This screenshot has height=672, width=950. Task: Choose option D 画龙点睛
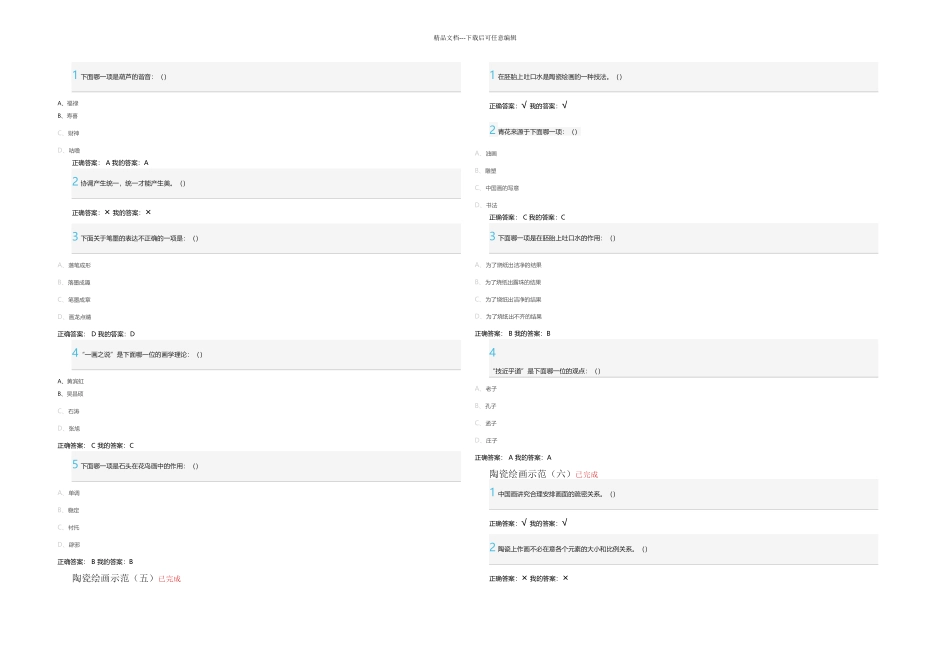(x=79, y=317)
